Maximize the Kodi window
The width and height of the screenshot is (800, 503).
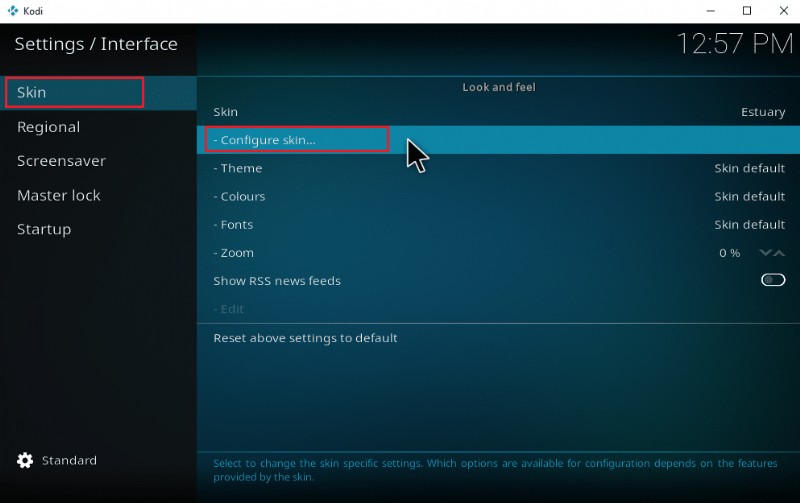click(747, 11)
